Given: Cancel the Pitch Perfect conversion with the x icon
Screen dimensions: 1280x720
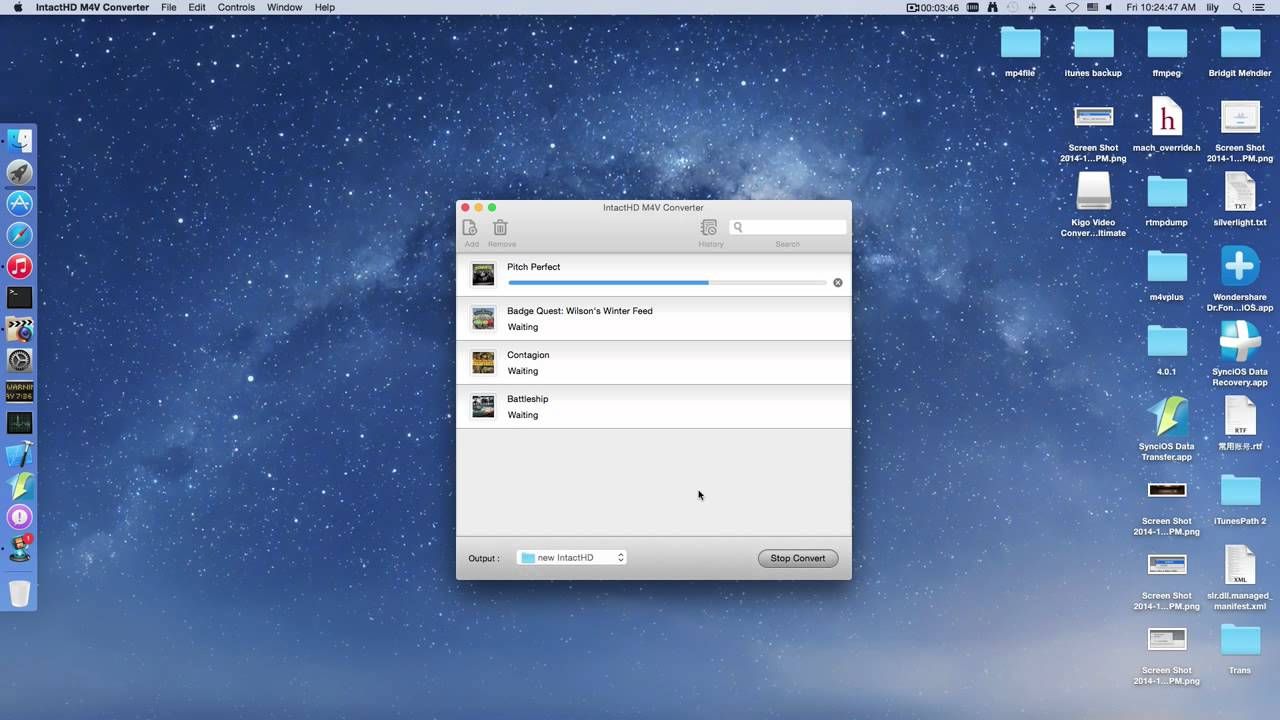Looking at the screenshot, I should (x=838, y=283).
